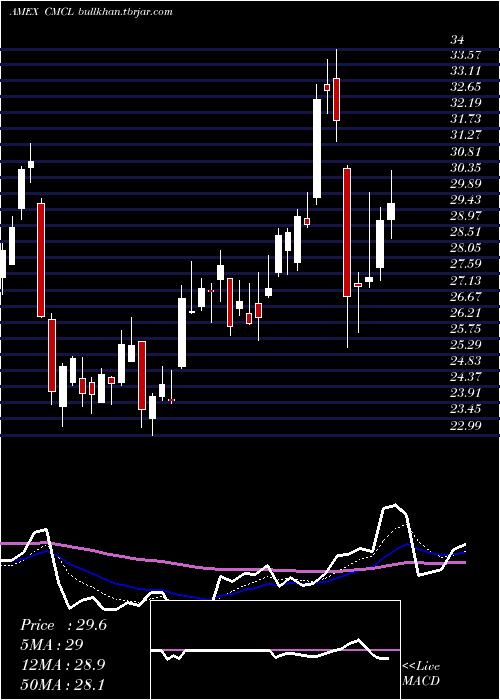Click the MACD inset chart box
This screenshot has height=700, width=500.
click(x=275, y=650)
